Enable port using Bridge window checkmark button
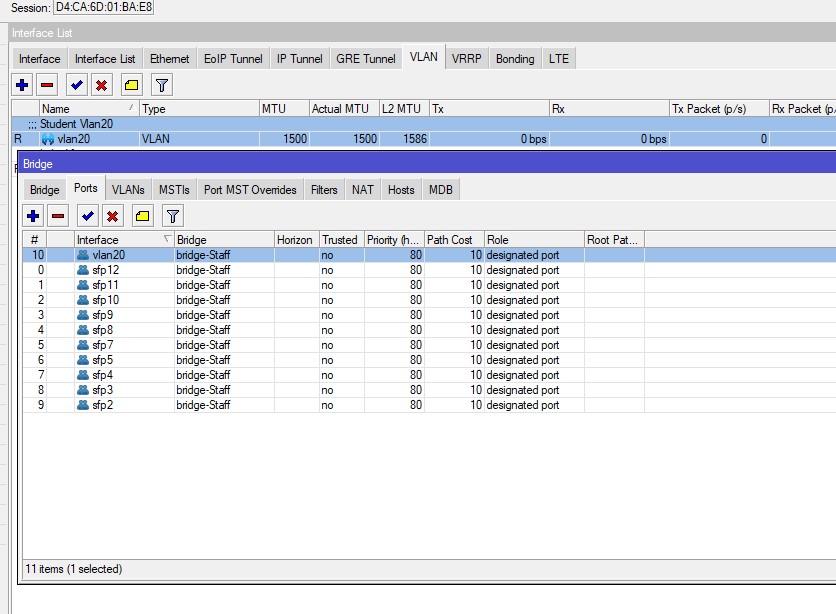This screenshot has width=836, height=614. 87,216
